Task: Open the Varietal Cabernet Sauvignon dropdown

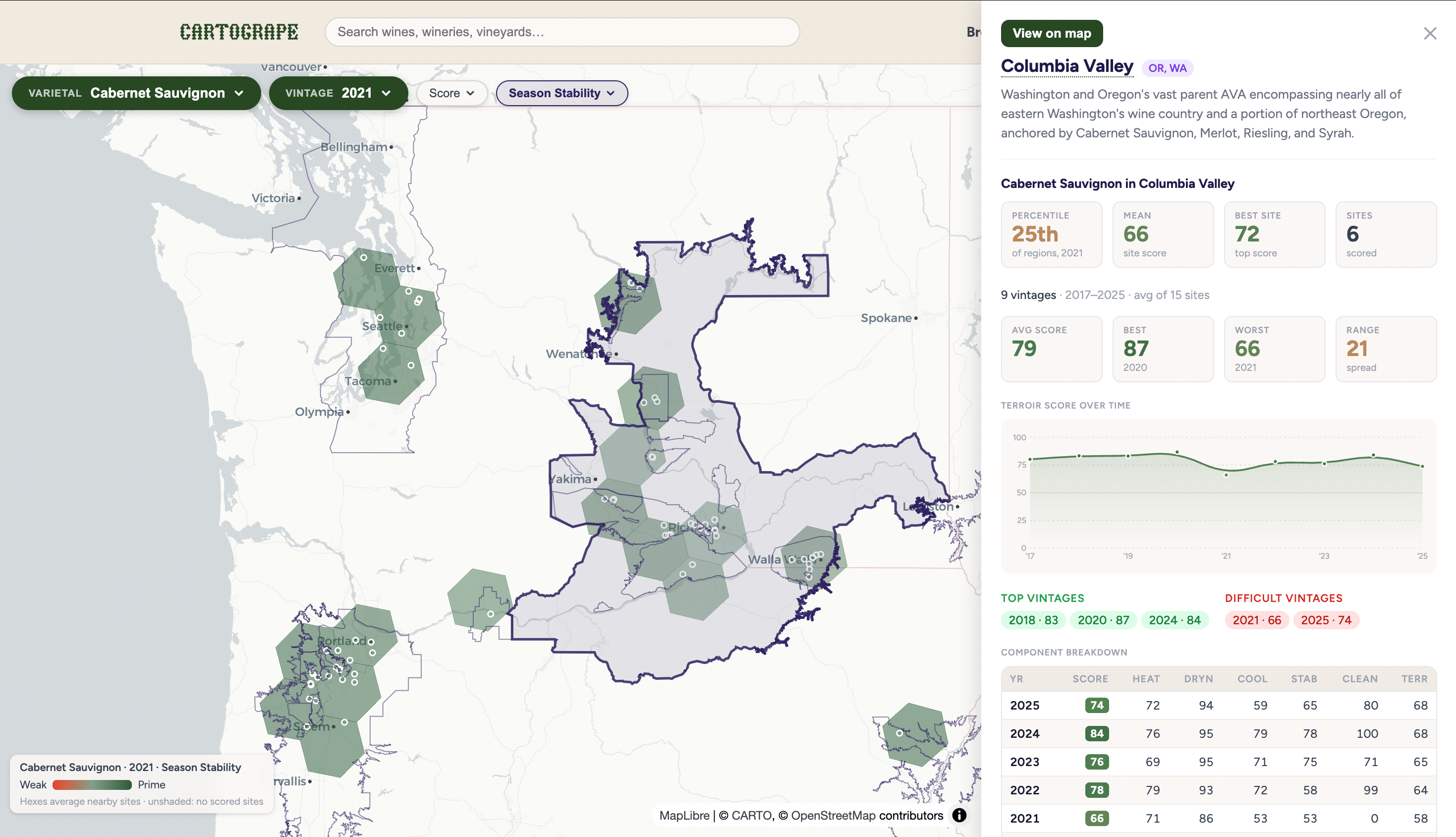Action: [136, 93]
